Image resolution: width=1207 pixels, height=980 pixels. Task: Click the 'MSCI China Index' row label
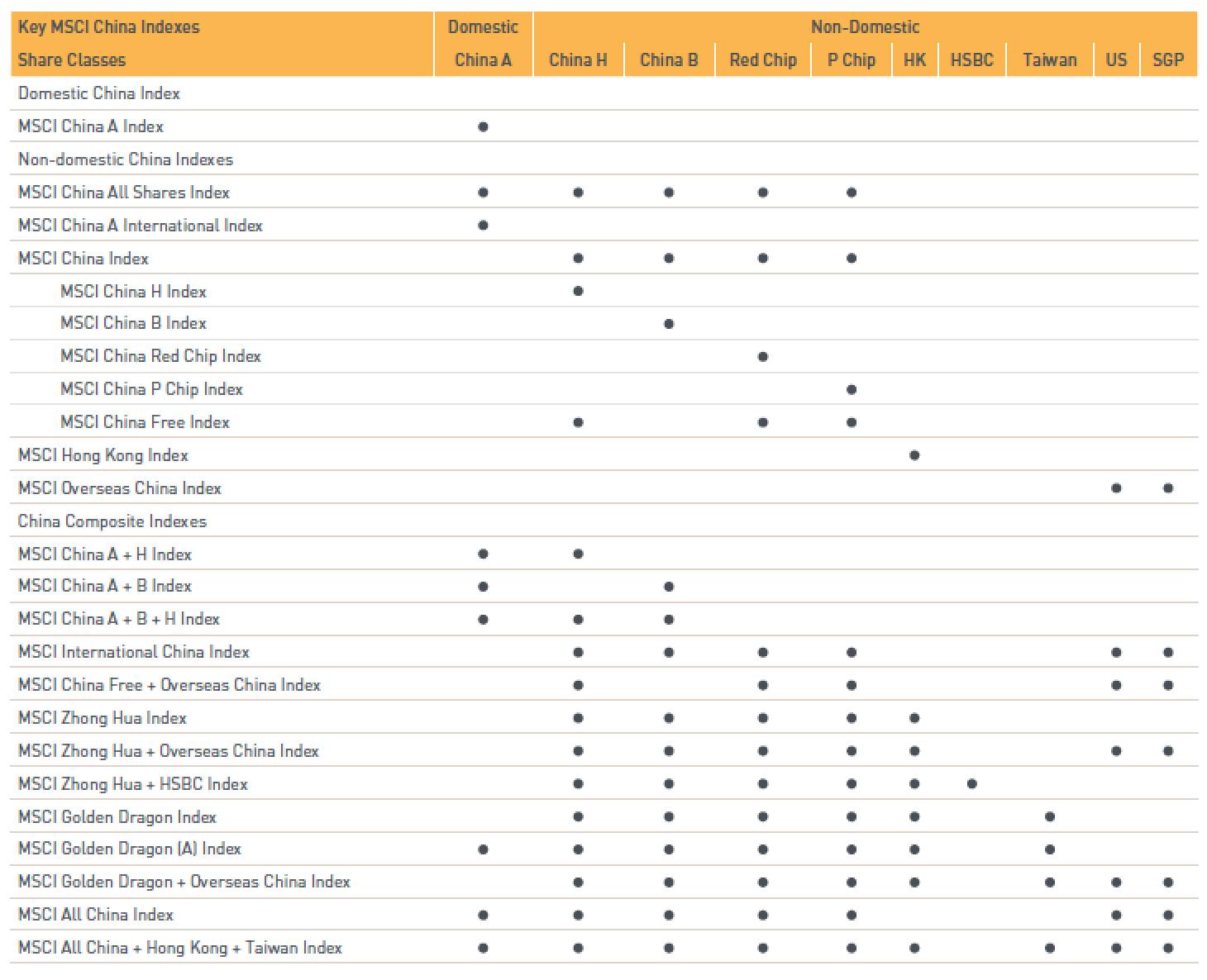pos(83,259)
